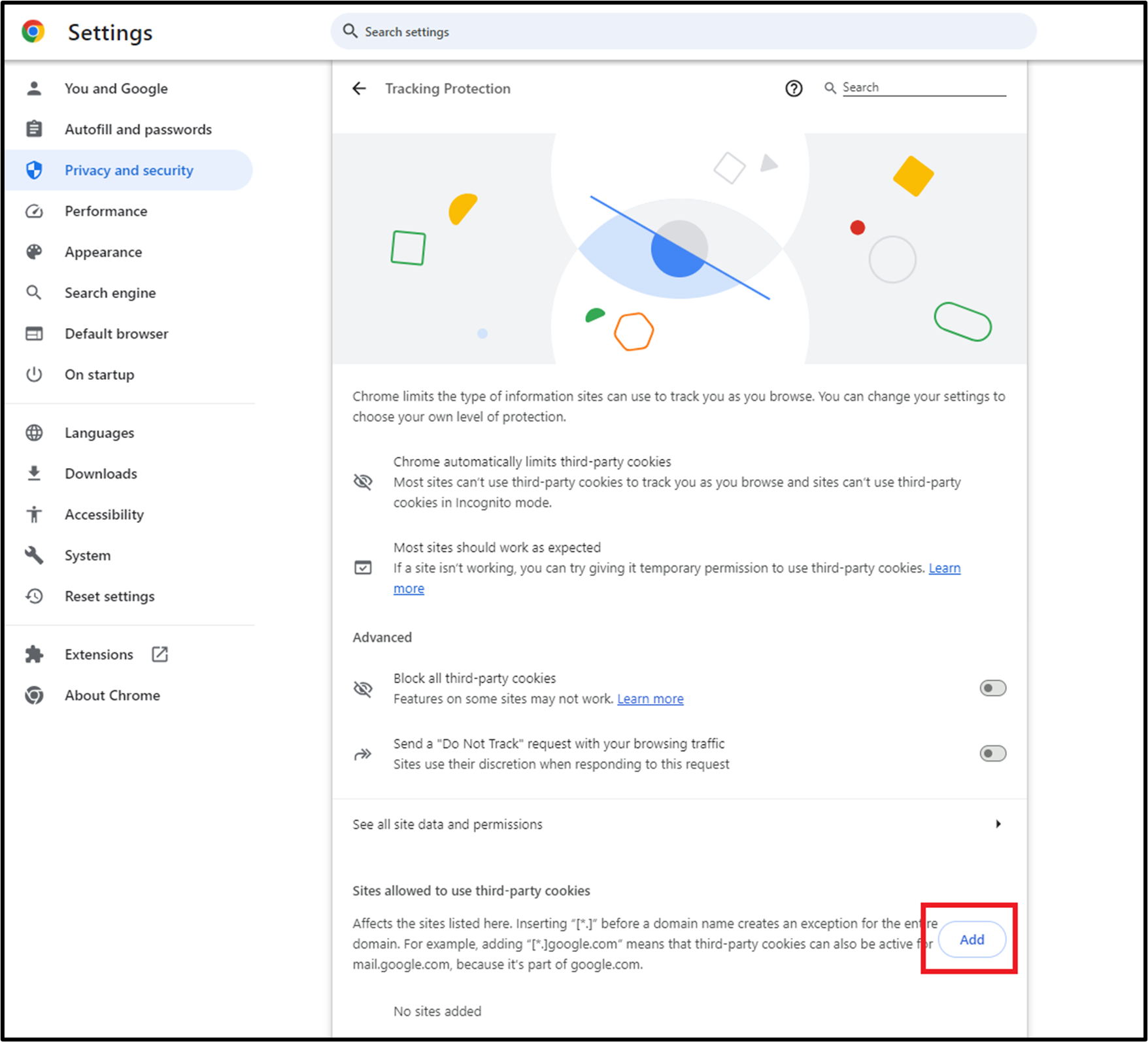Click the magnifier icon in Search settings
Viewport: 1148px width, 1042px height.
click(350, 31)
